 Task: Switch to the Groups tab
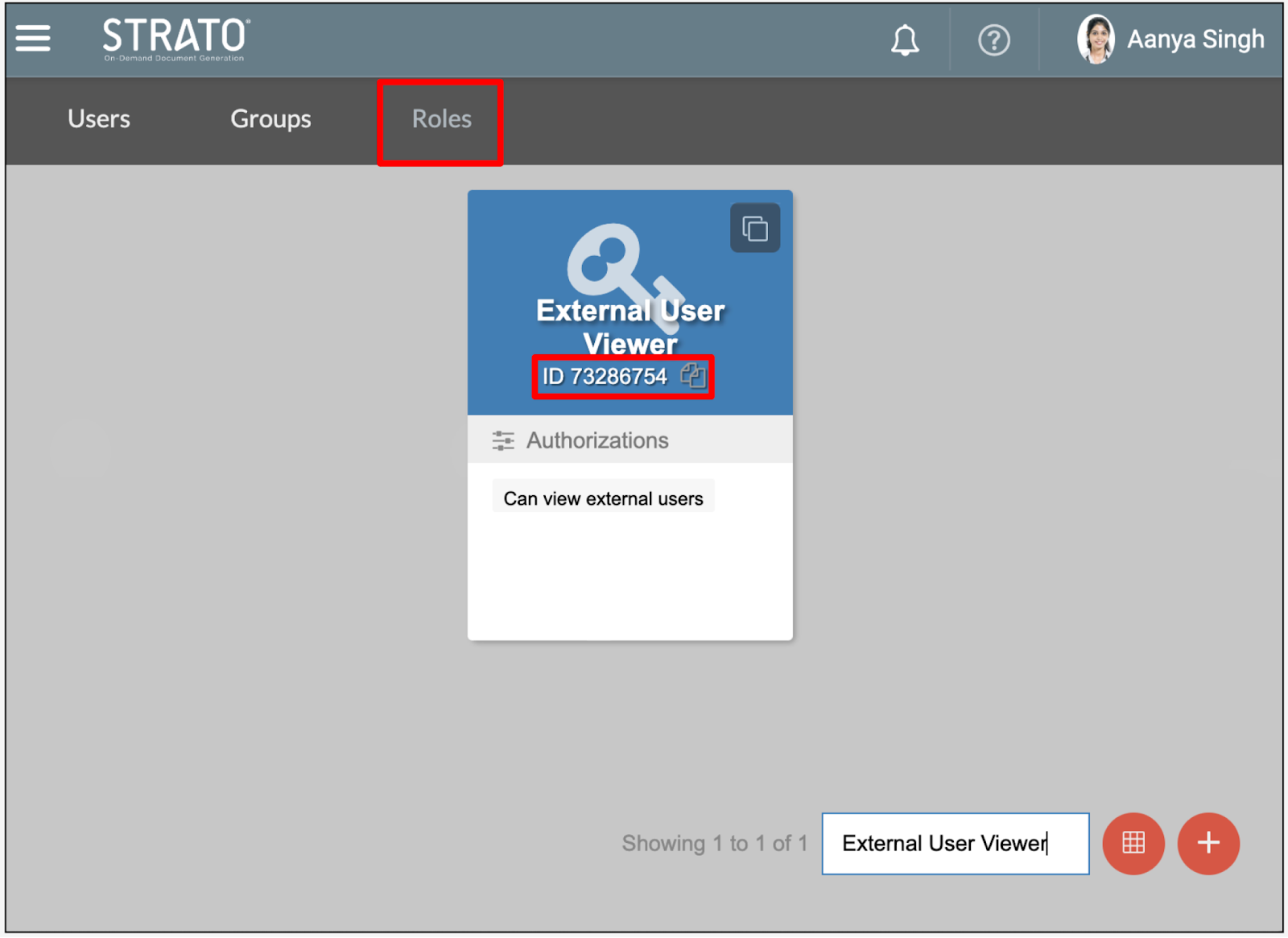270,119
